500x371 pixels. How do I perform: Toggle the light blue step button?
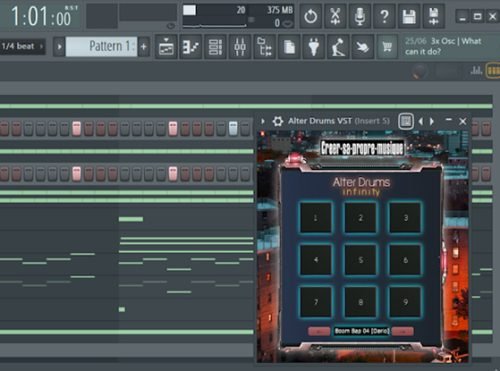[233, 129]
